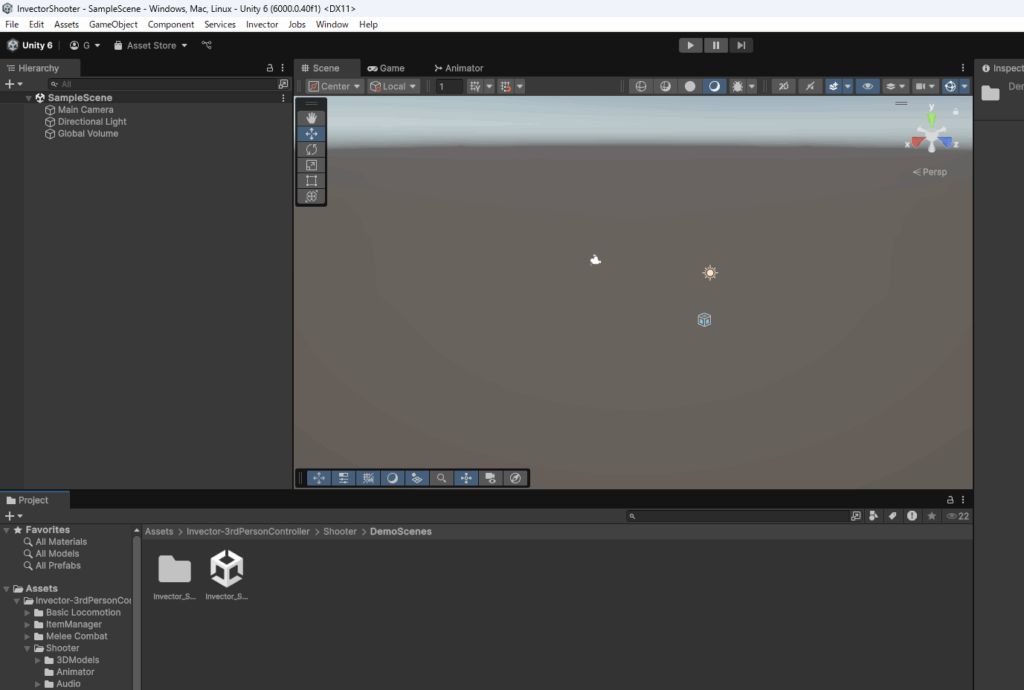Click Shooter in the breadcrumb path
The image size is (1024, 690).
tap(340, 532)
